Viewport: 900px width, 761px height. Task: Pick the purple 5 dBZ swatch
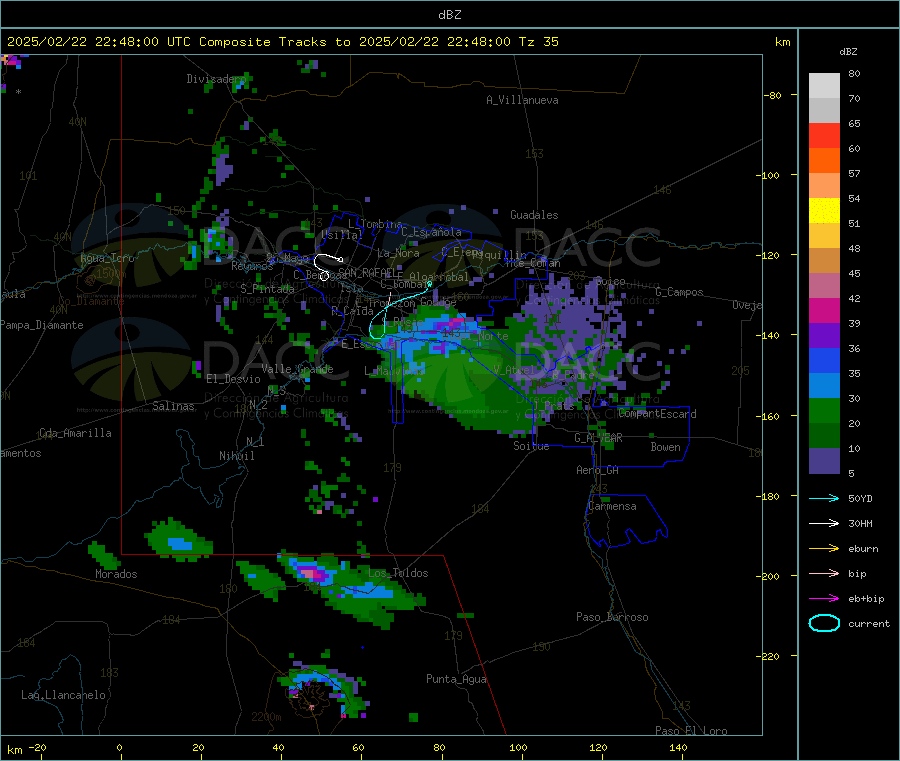tap(824, 461)
